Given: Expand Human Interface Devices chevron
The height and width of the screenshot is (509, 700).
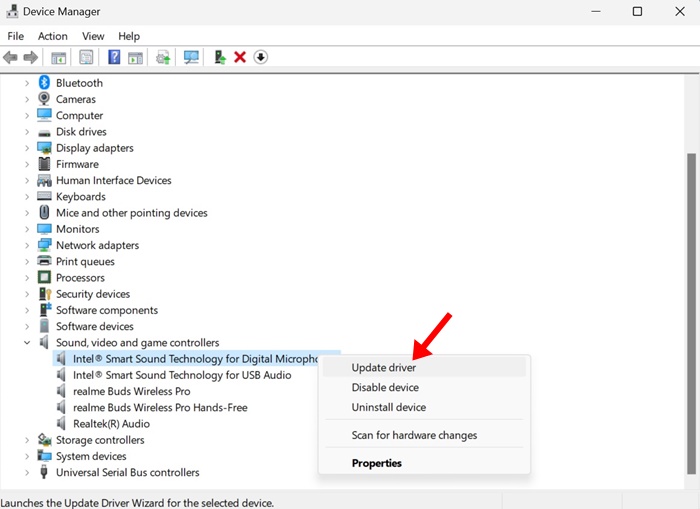Looking at the screenshot, I should [27, 180].
